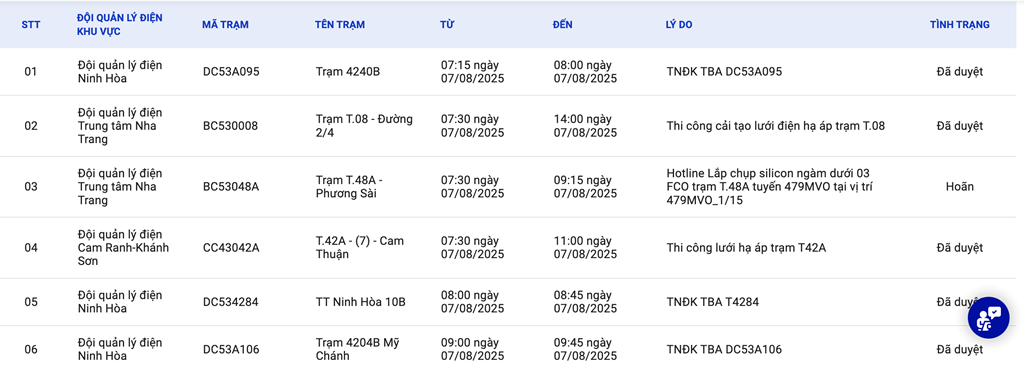Screen dimensions: 1024x372
Task: Select station code CC43042A
Action: click(231, 248)
